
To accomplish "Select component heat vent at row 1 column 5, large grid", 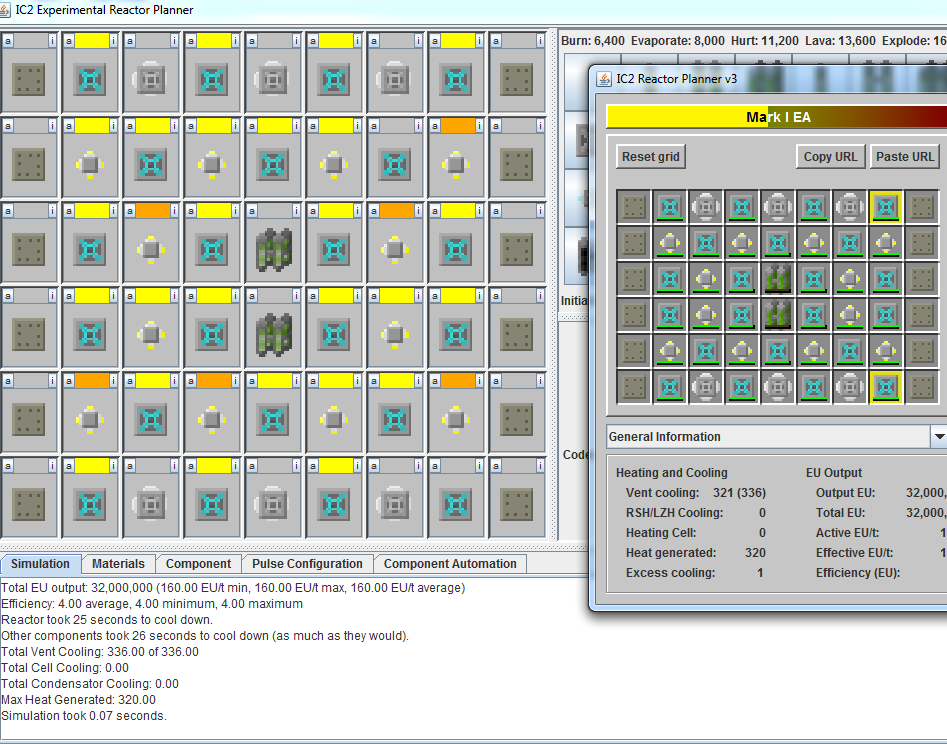I will coord(274,79).
